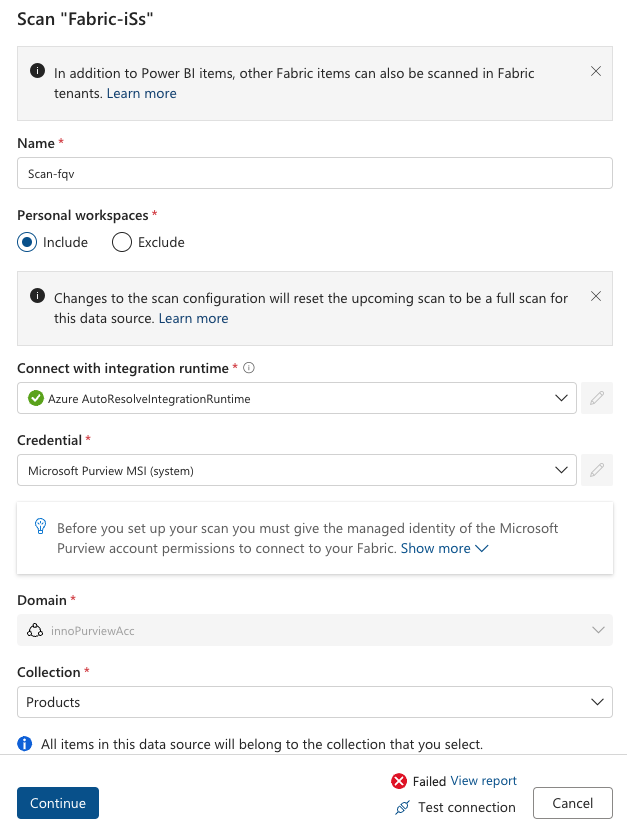Edit the integration runtime with pencil icon
Viewport: 627px width, 826px height.
tap(597, 398)
